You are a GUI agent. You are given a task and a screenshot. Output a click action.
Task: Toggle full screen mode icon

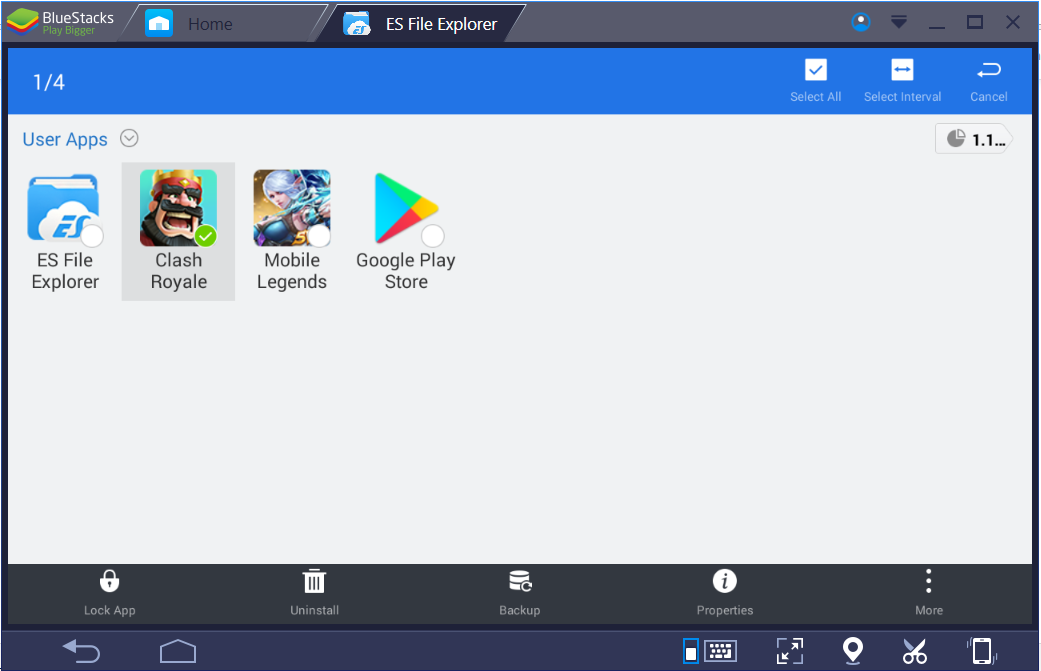point(789,651)
